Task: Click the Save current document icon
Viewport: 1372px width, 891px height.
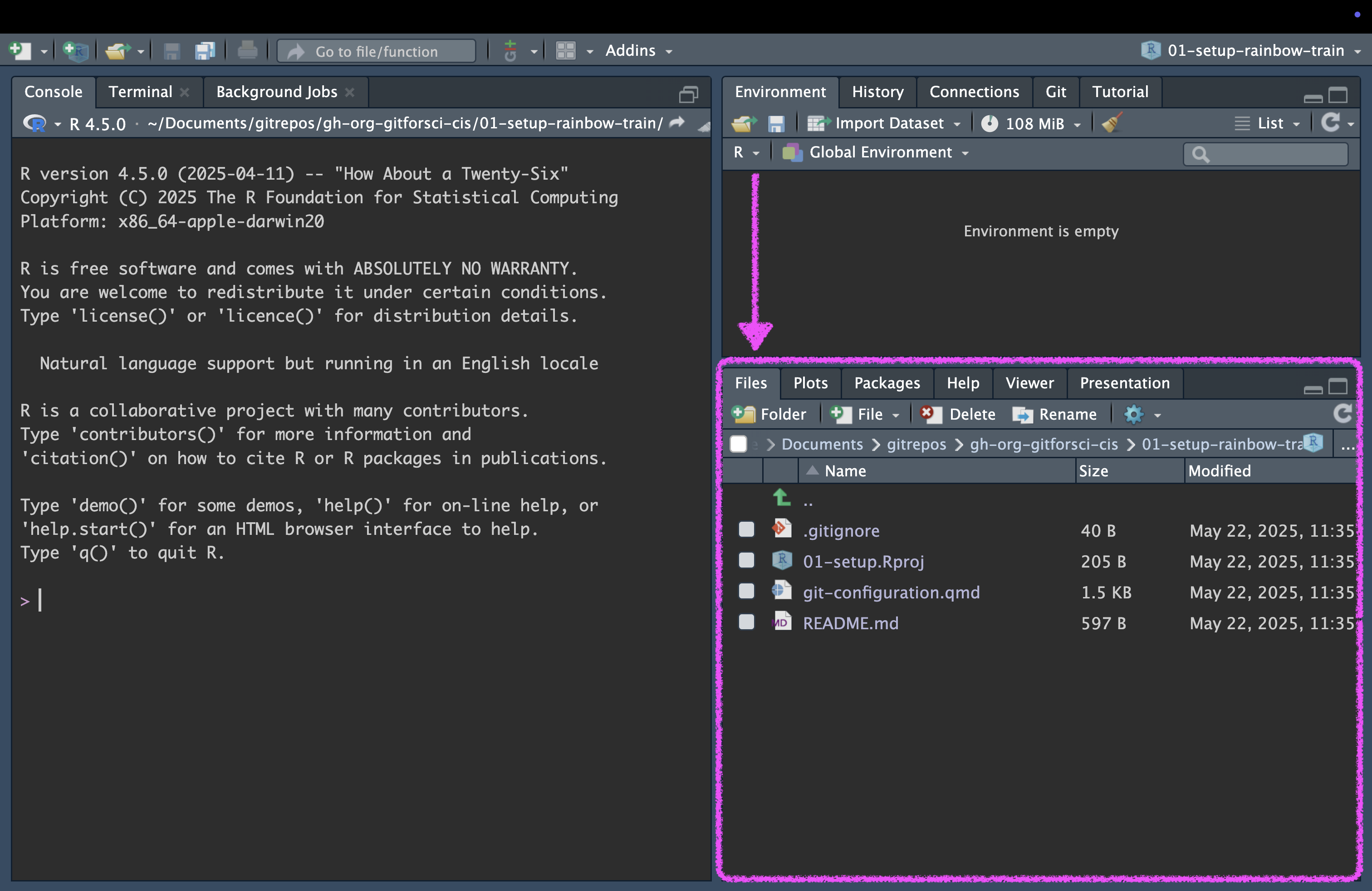Action: tap(172, 51)
